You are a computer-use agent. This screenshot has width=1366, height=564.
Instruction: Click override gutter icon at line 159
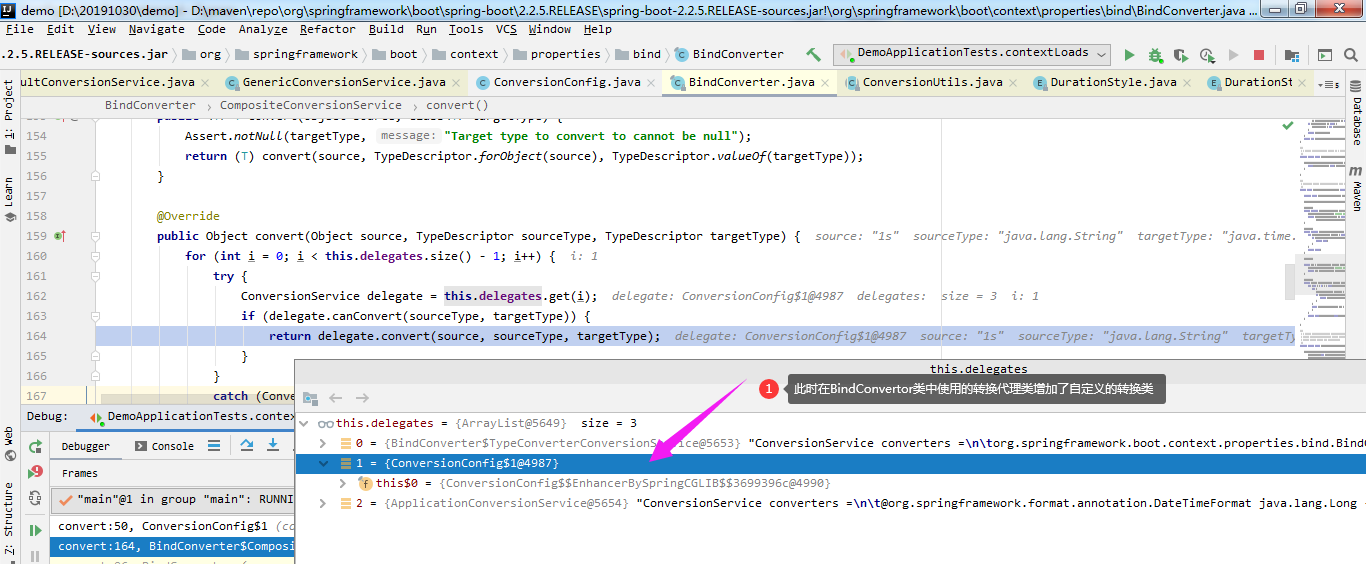click(60, 236)
